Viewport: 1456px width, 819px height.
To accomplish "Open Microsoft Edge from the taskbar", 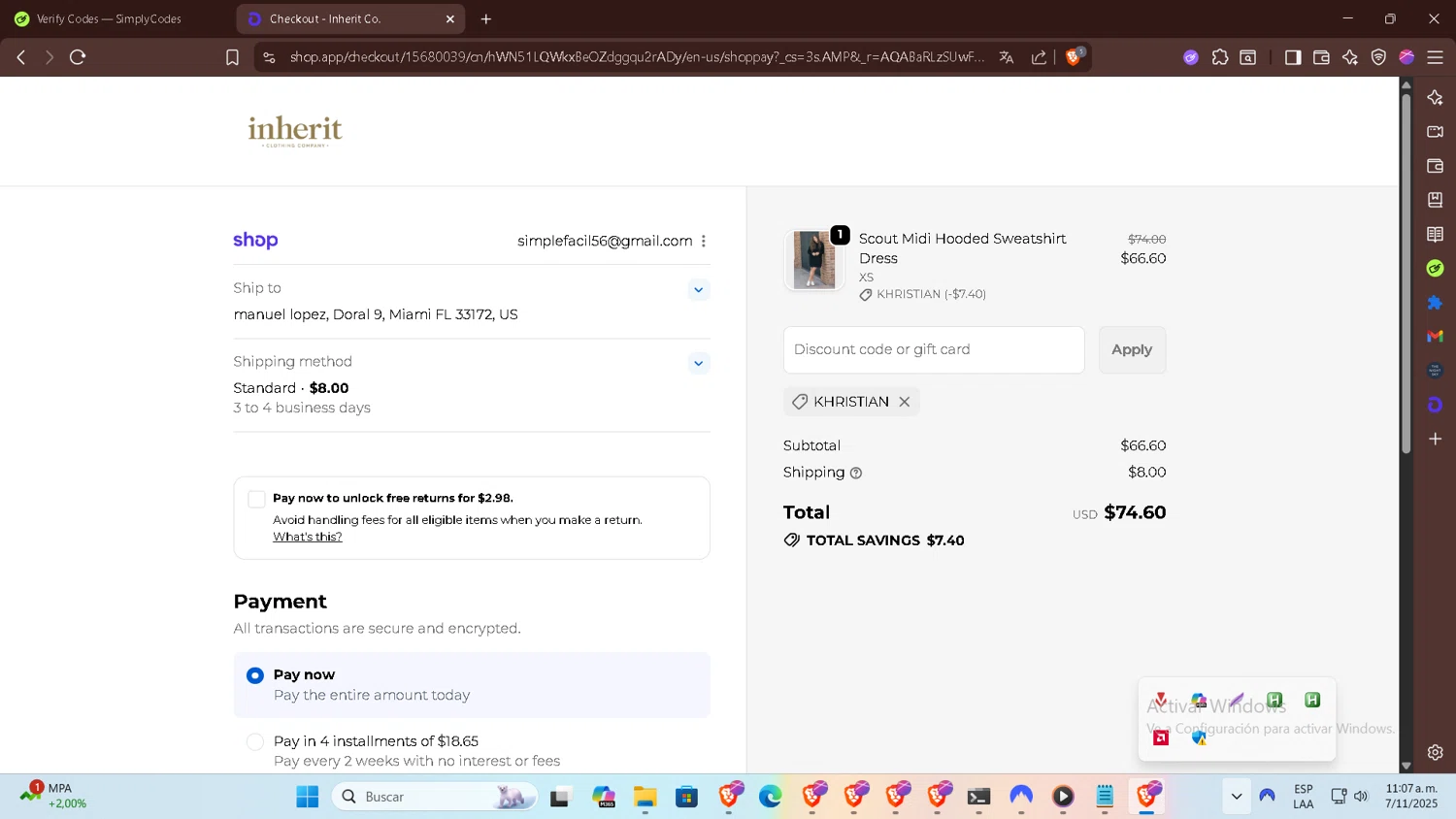I will 771,797.
